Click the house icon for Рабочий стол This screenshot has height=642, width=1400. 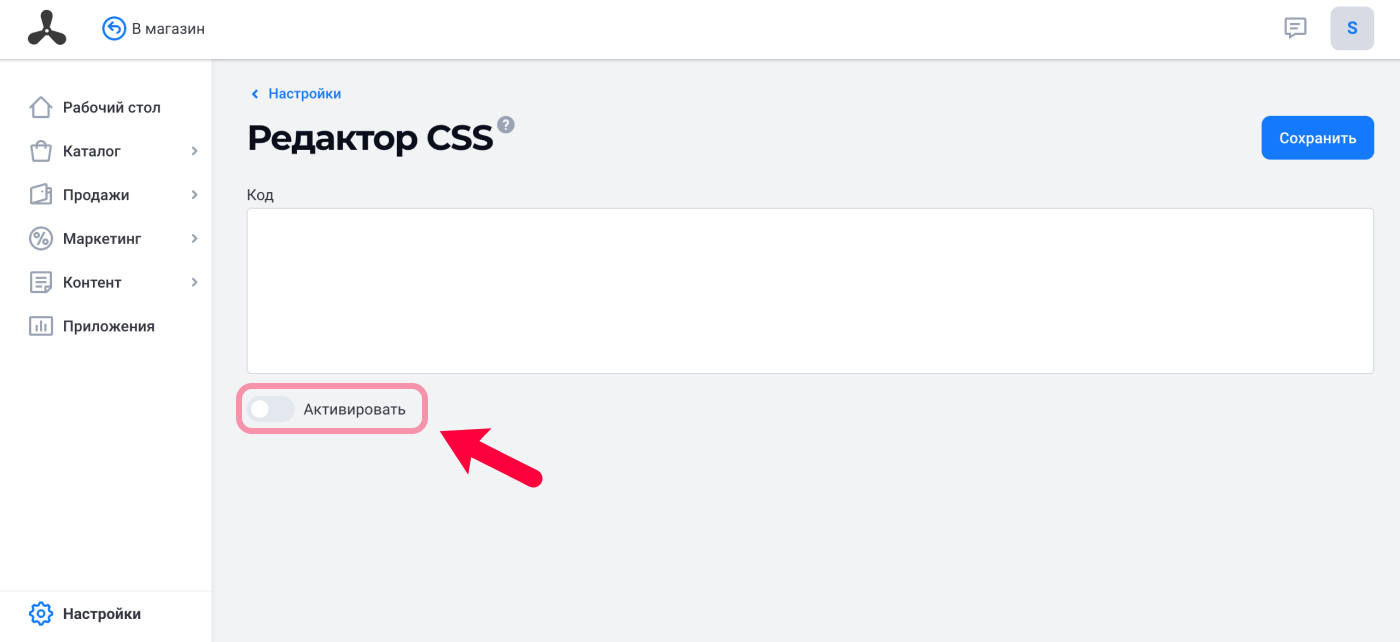40,107
